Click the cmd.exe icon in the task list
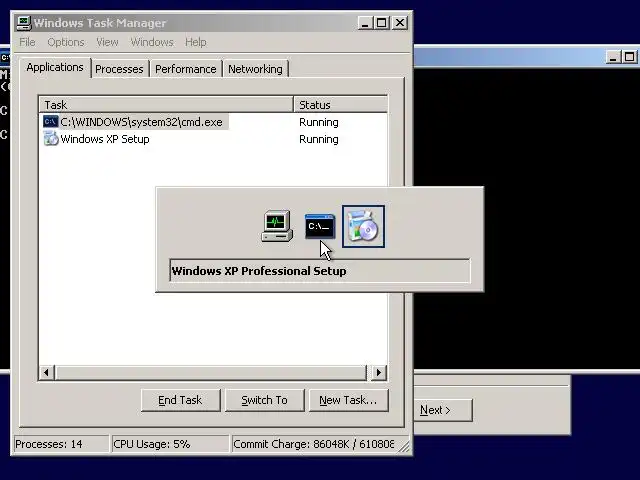640x480 pixels. [51, 122]
